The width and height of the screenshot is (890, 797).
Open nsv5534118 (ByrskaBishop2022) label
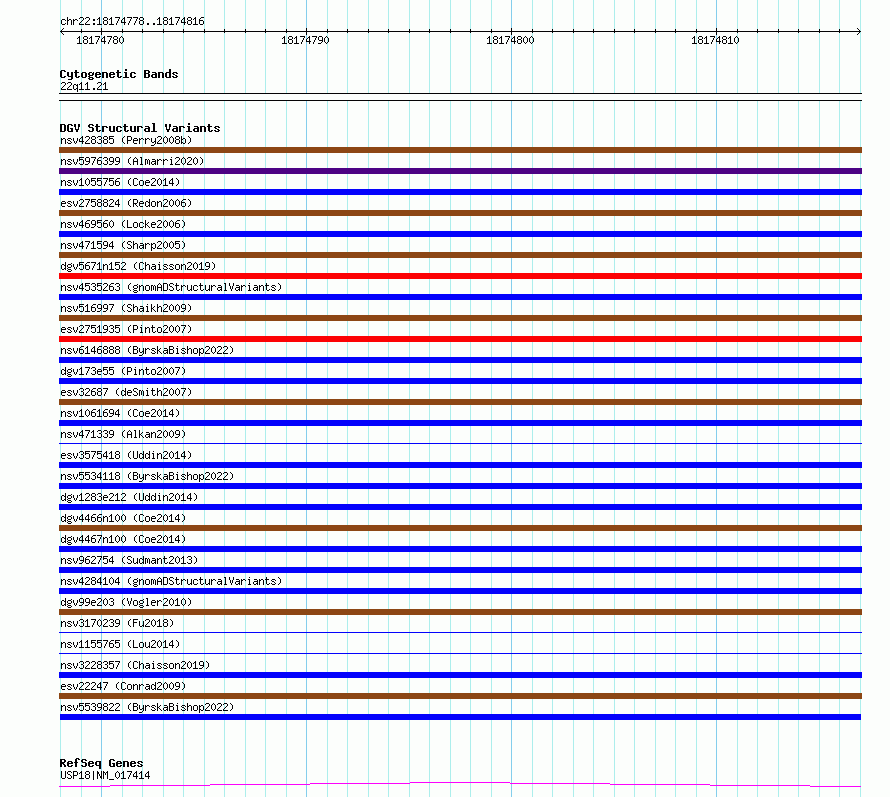click(x=147, y=476)
